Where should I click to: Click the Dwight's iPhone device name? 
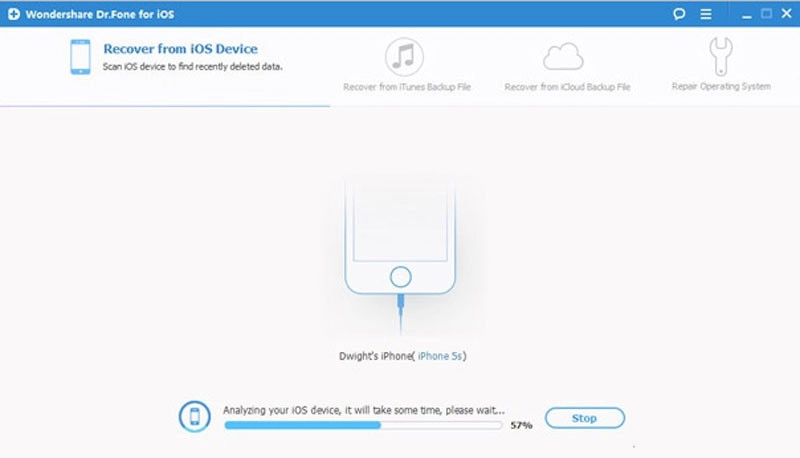point(375,356)
